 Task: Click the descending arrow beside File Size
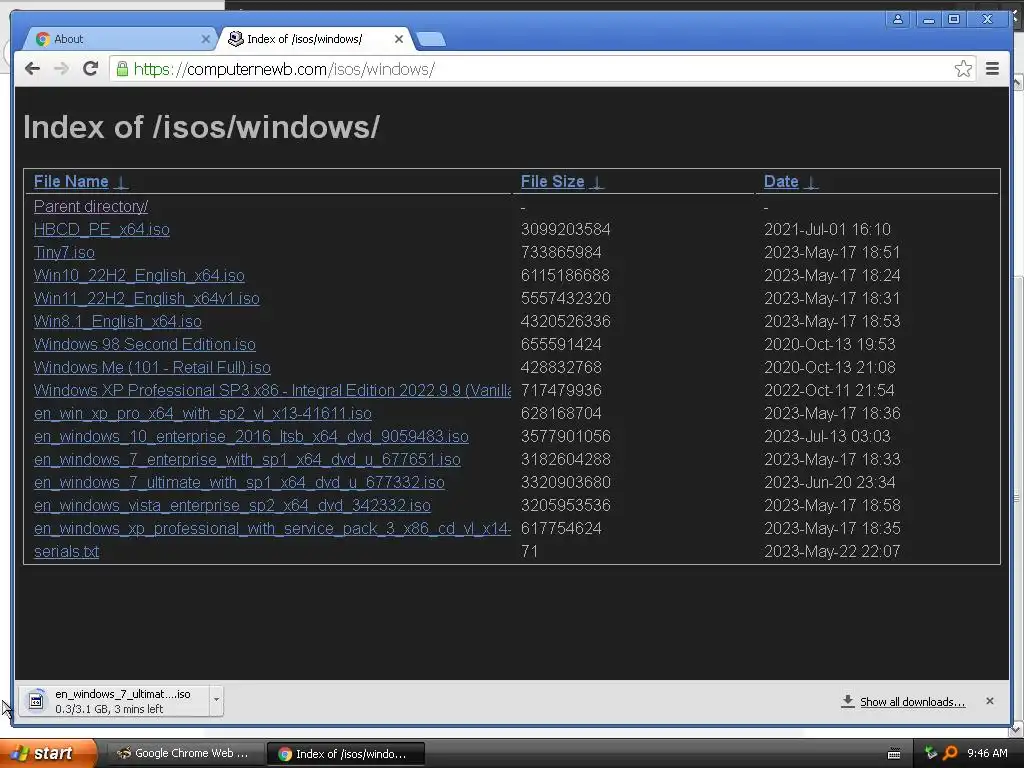click(596, 182)
